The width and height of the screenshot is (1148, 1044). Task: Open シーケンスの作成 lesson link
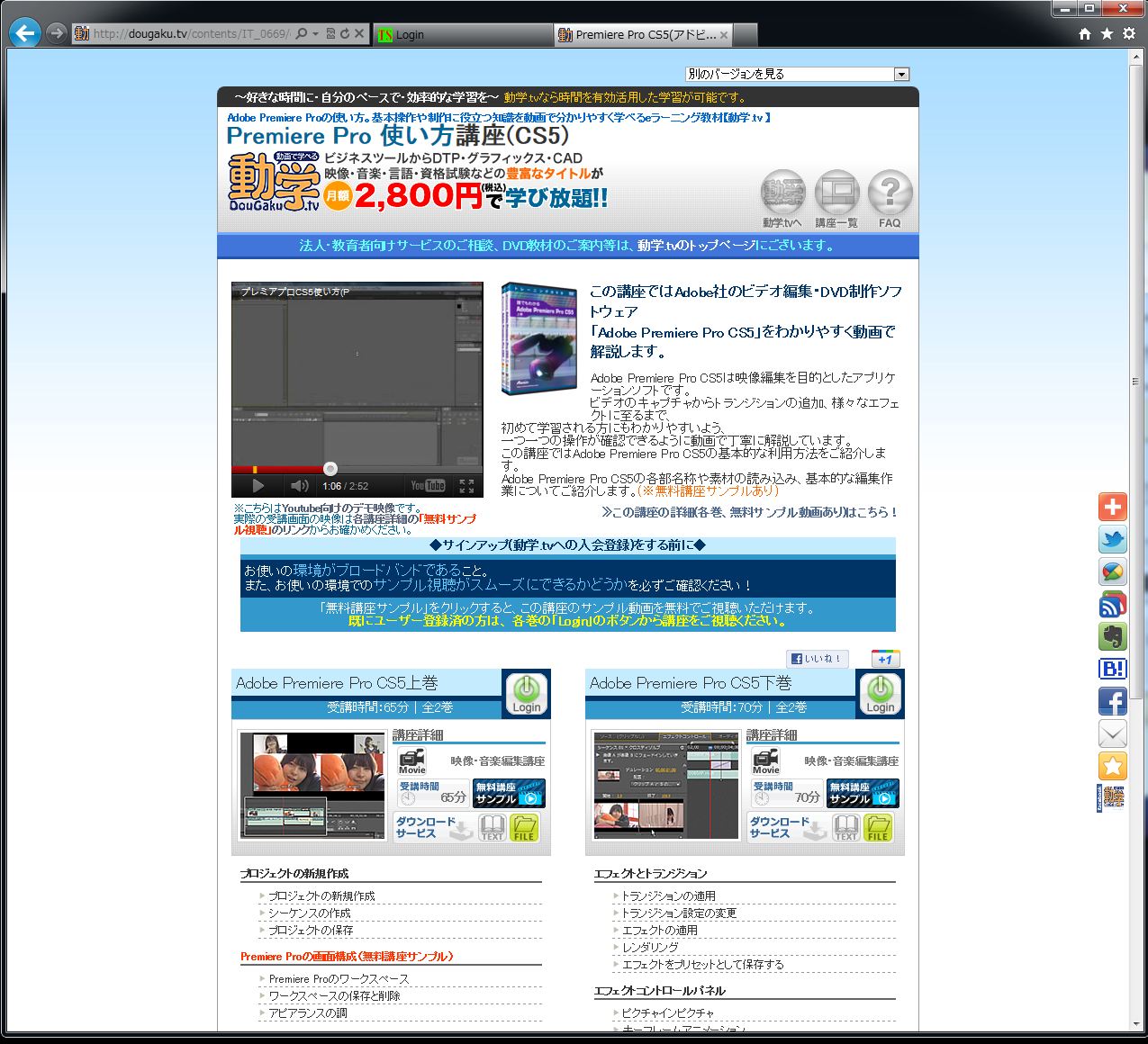click(310, 913)
